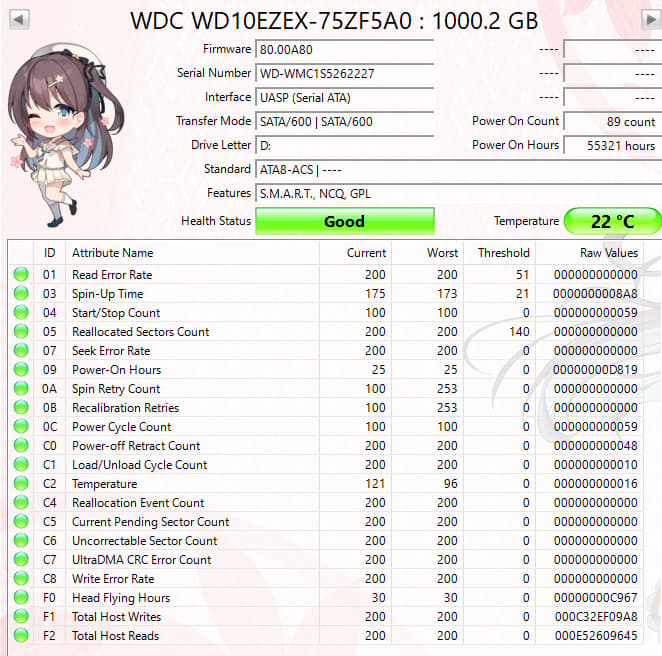
Task: Click the Power On Count value 89 count
Action: pyautogui.click(x=613, y=122)
